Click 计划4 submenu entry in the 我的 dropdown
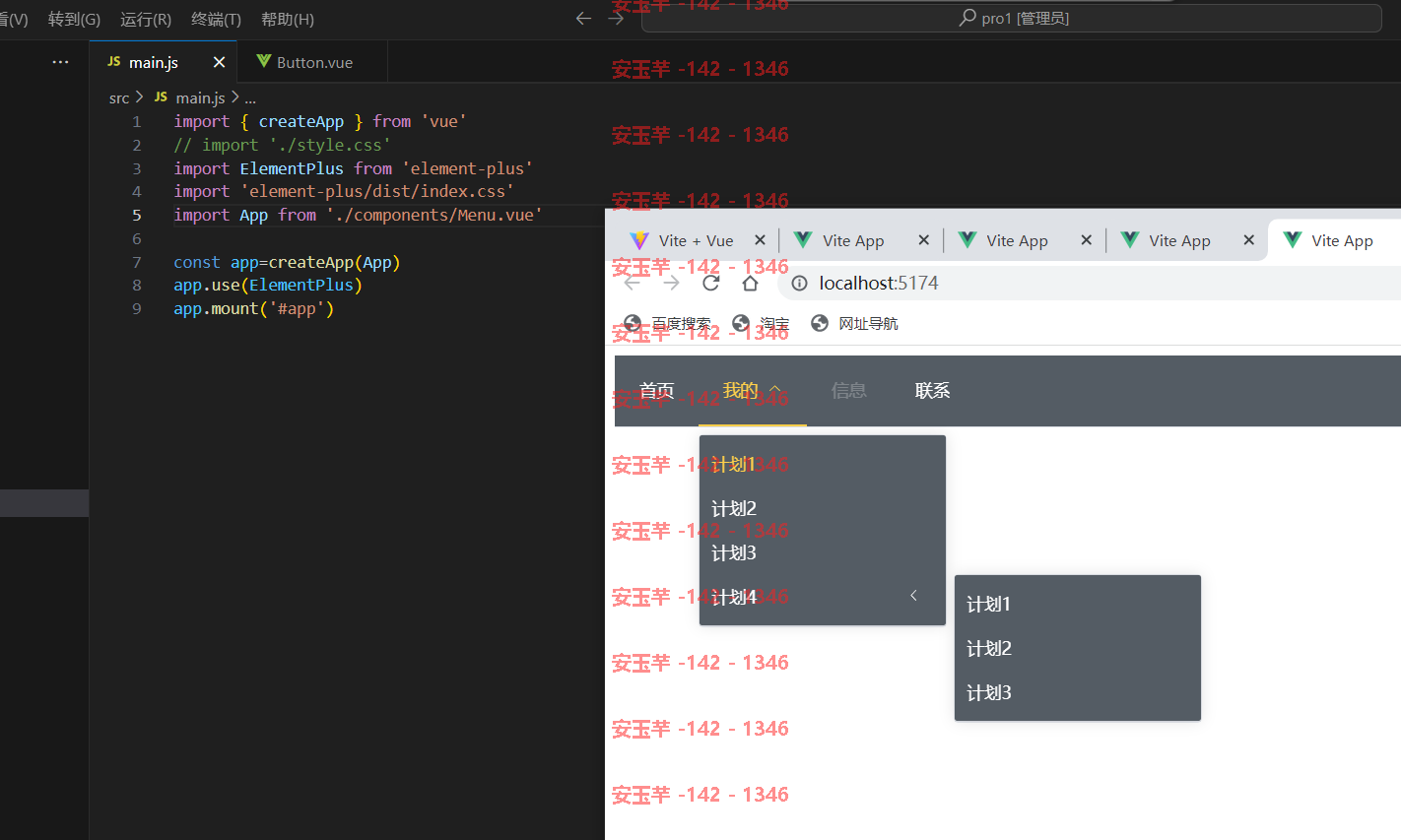 pyautogui.click(x=823, y=597)
